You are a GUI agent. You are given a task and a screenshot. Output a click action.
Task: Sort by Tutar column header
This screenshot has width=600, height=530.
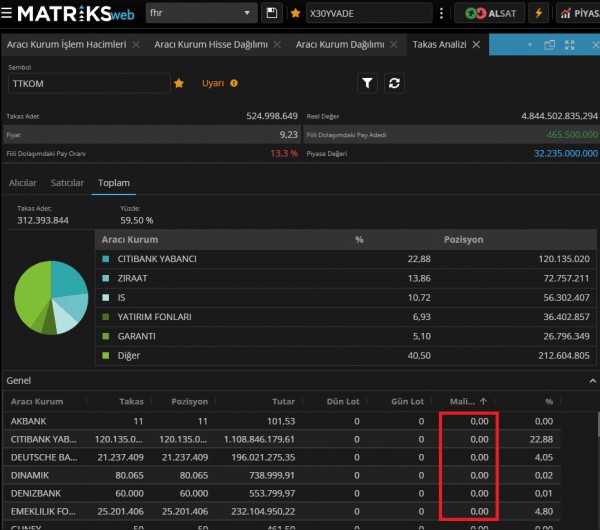(283, 401)
